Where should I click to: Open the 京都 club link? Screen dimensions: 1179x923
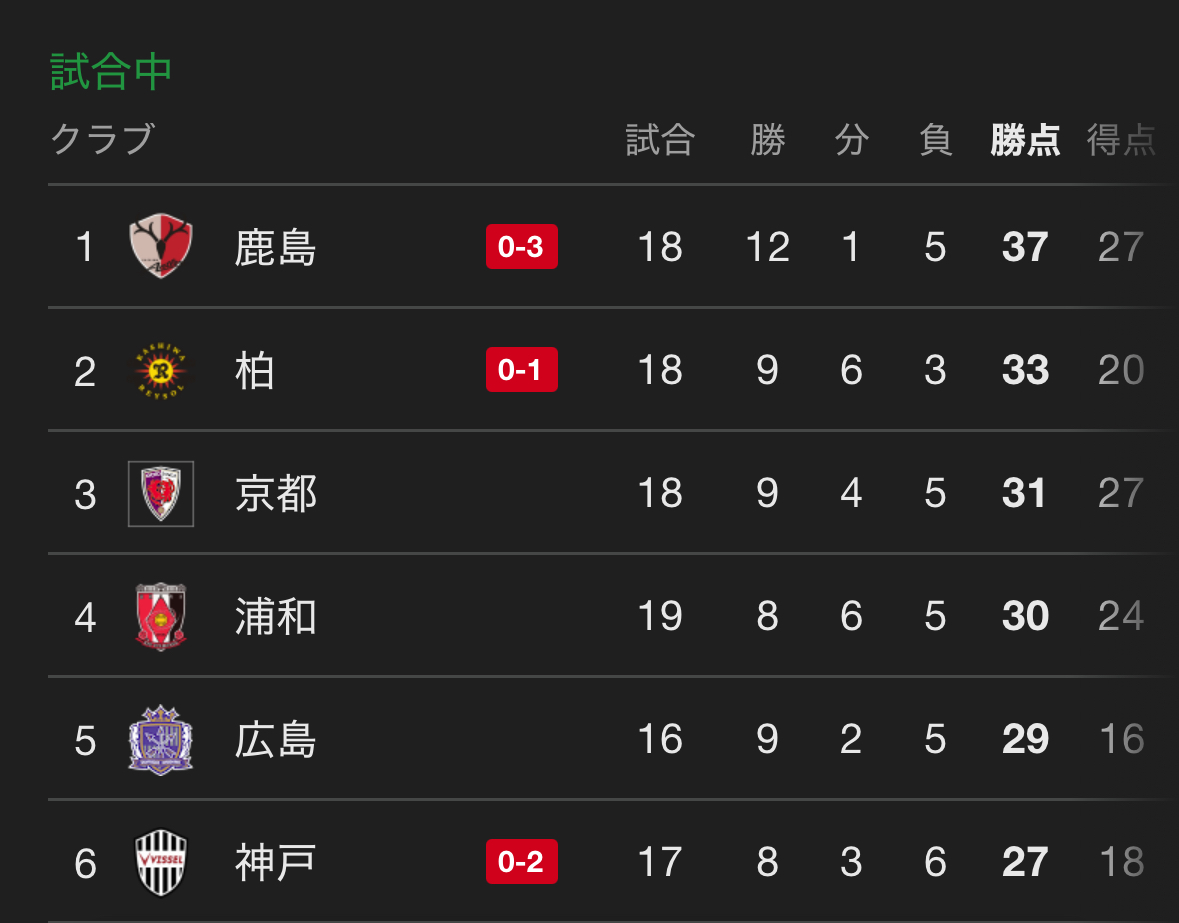click(276, 494)
